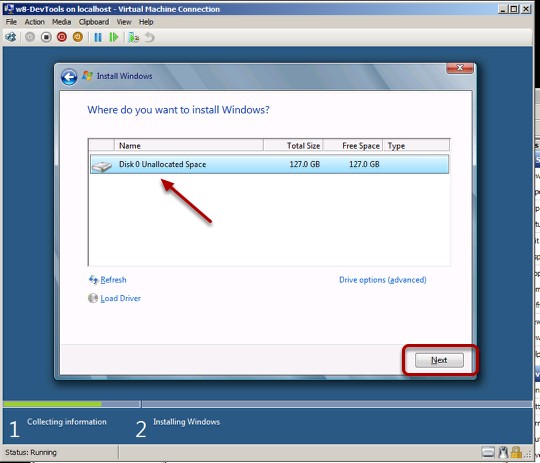Click the Load Driver disc icon
Screen dimensions: 540x463
tap(93, 298)
